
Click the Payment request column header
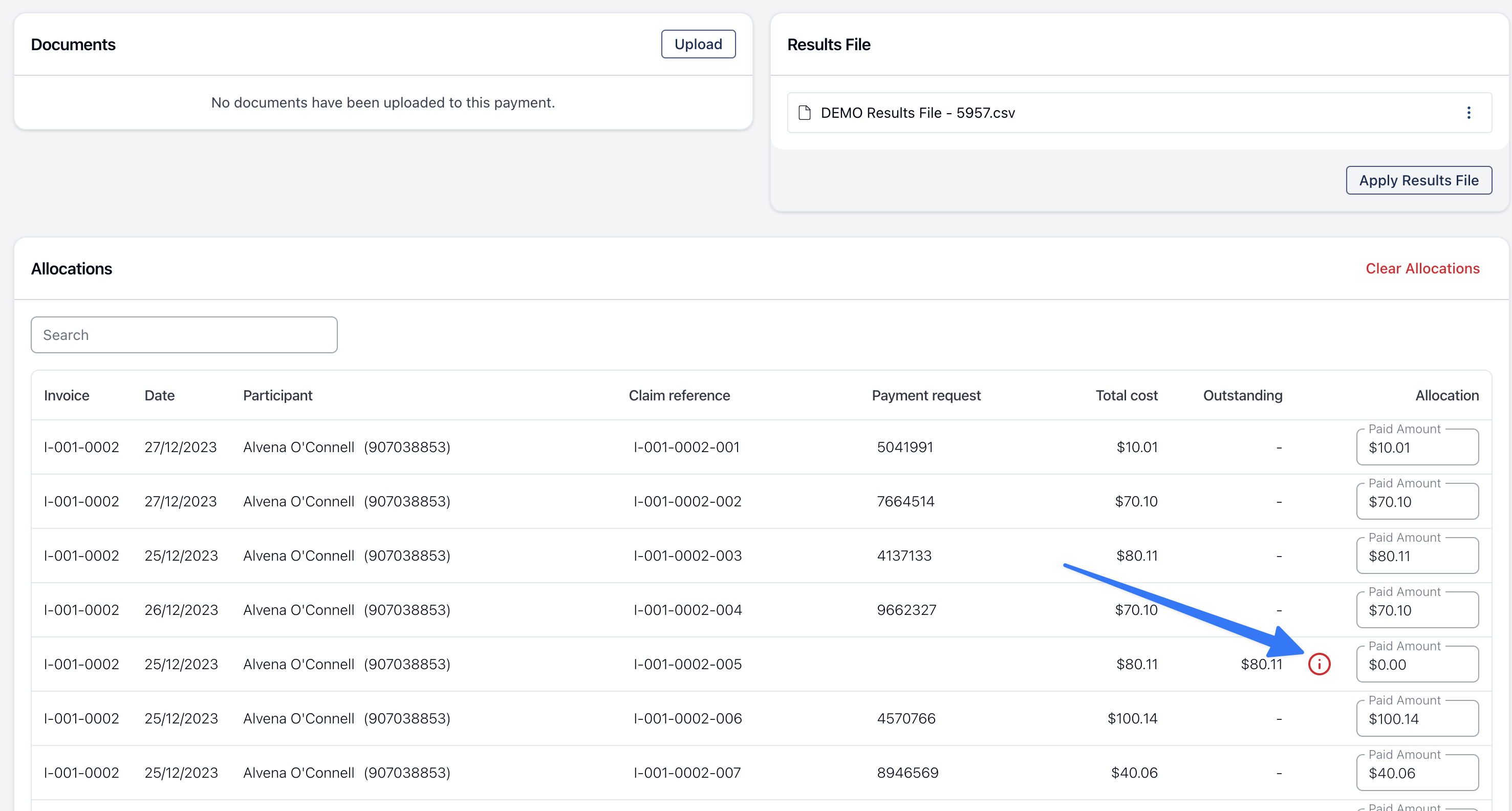tap(926, 395)
